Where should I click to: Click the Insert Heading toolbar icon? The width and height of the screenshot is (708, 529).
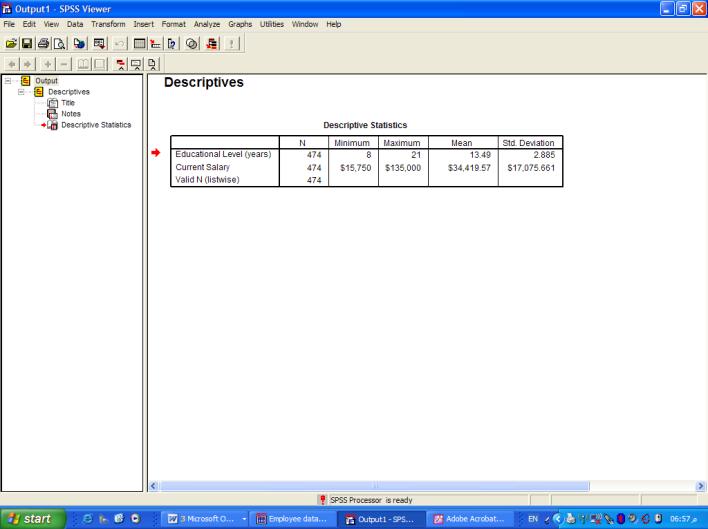(x=121, y=64)
